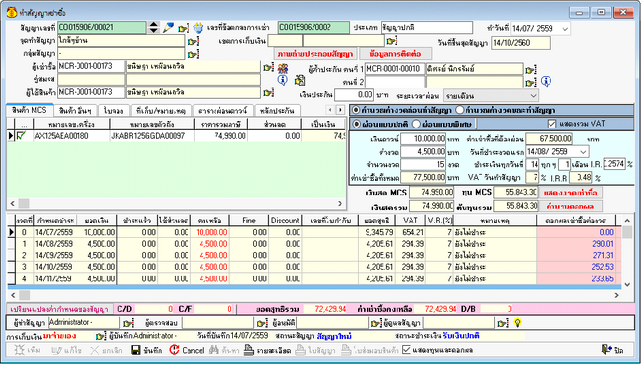The image size is (642, 365).
Task: Click the yellow light bulb icon
Action: (x=518, y=323)
